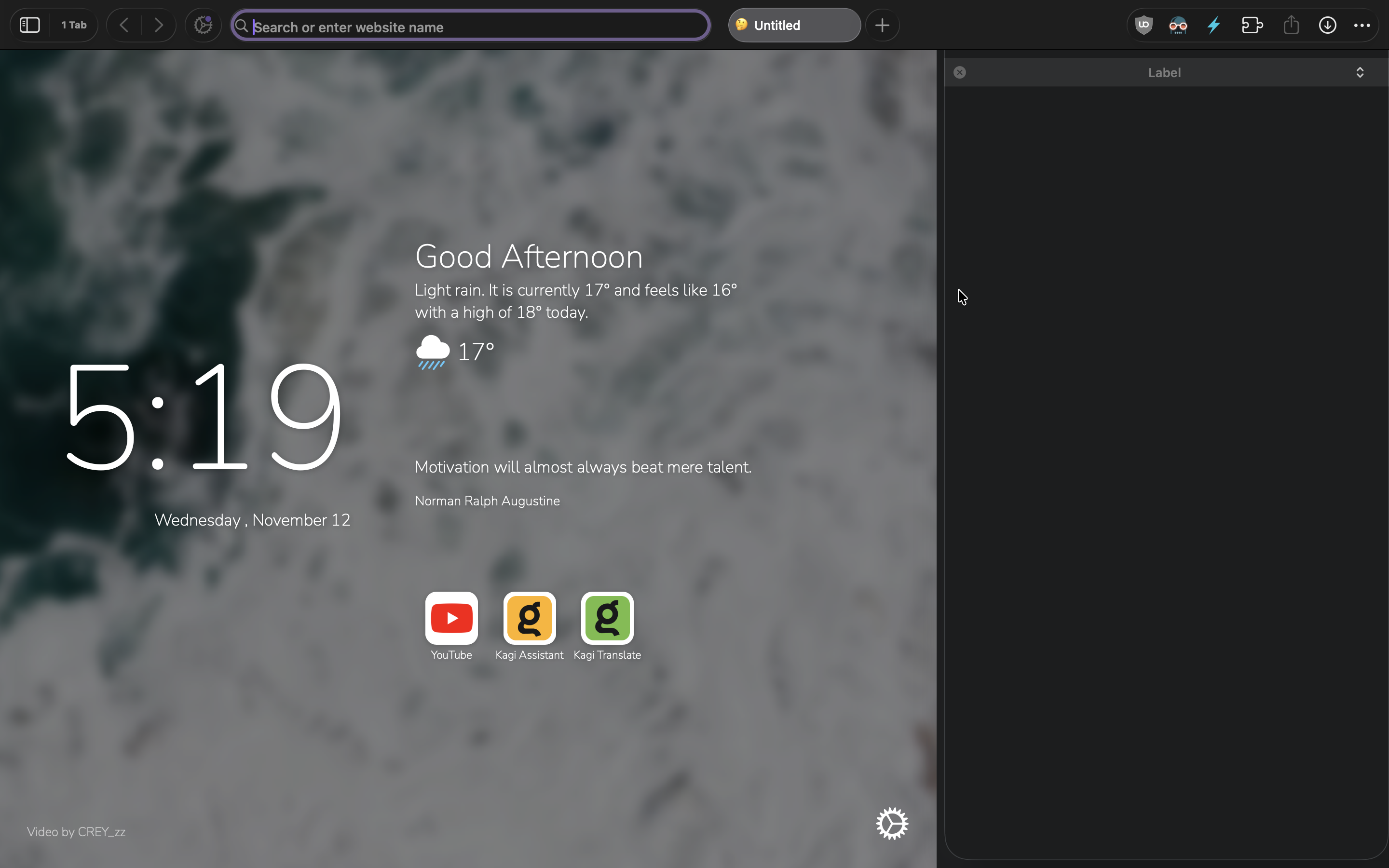Open start page settings gear
Viewport: 1389px width, 868px height.
tap(892, 824)
